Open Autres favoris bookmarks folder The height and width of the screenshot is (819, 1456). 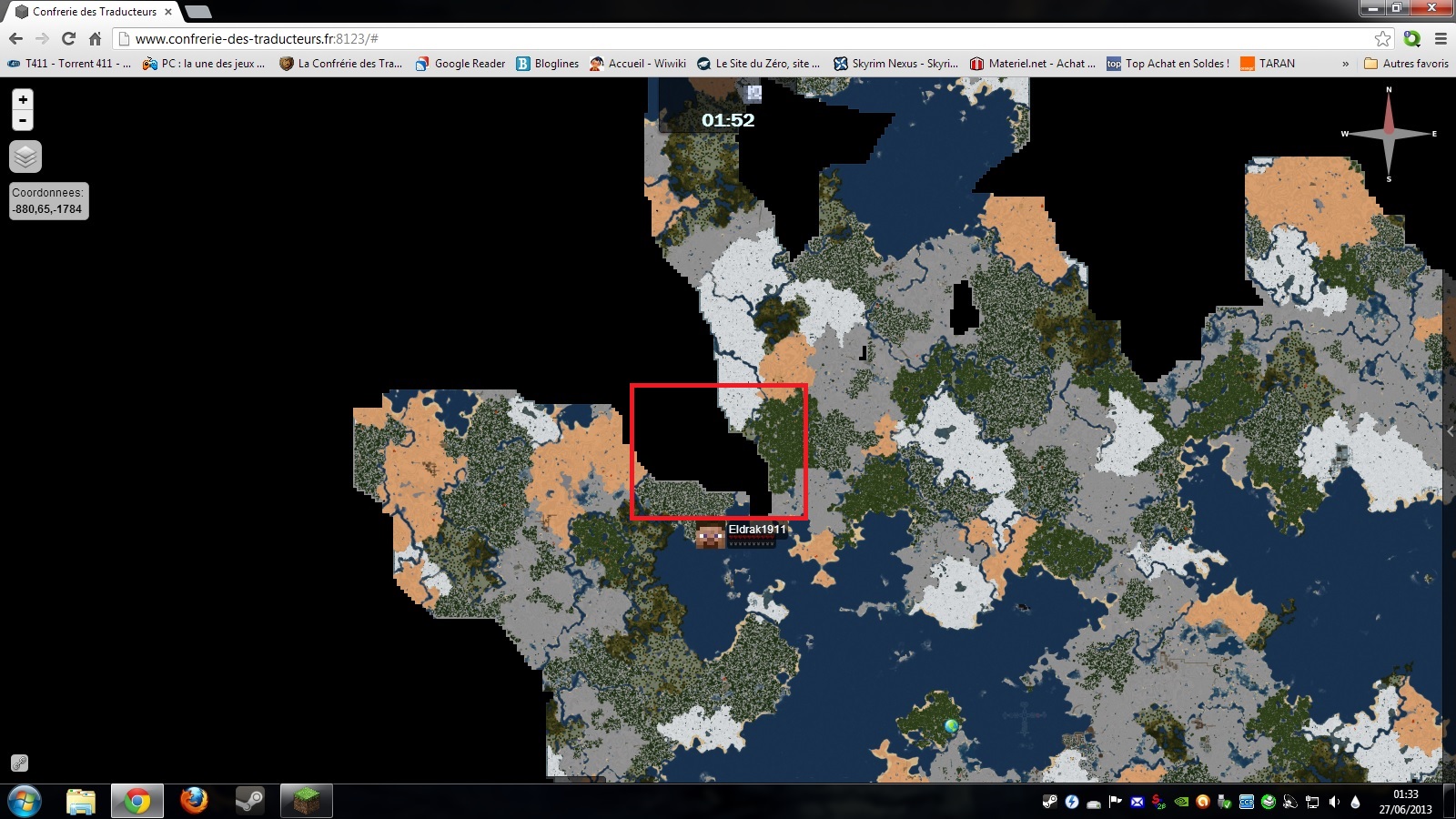click(1406, 64)
